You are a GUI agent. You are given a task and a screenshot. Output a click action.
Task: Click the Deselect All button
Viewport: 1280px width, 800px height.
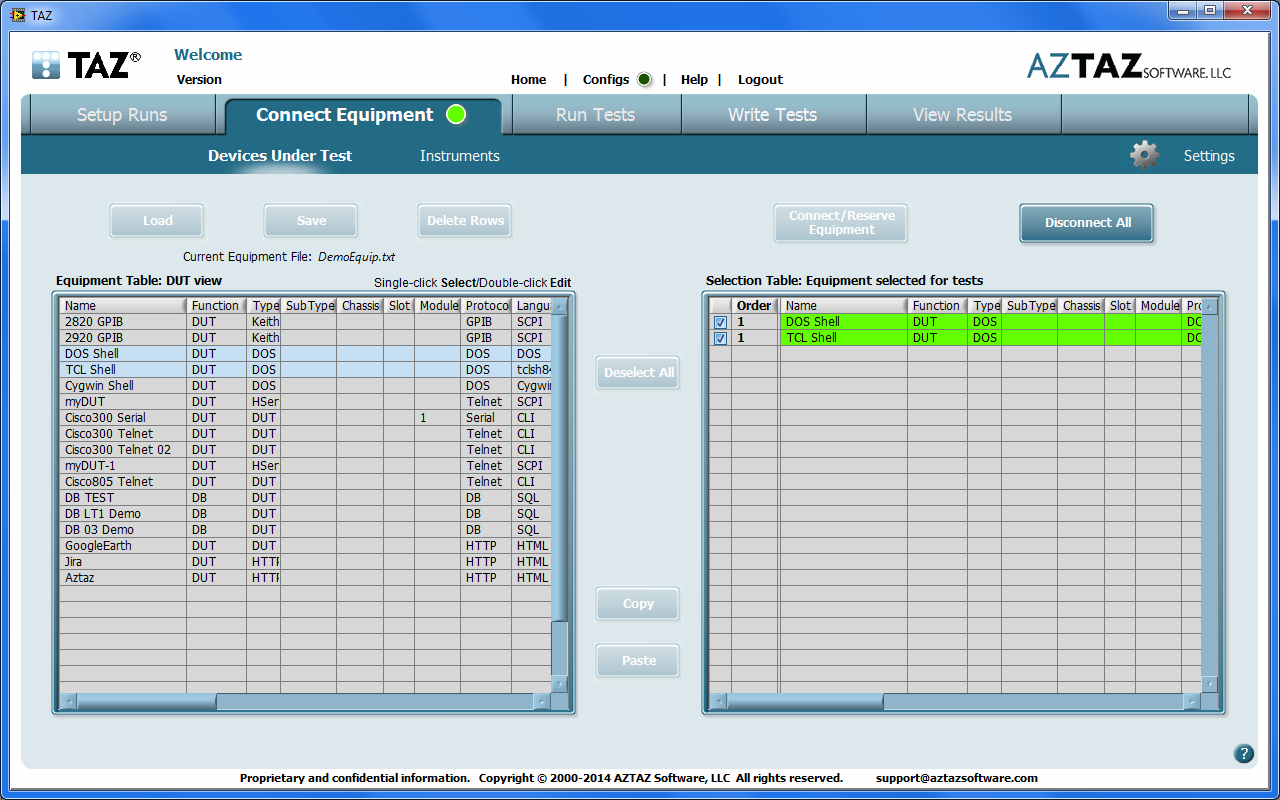pos(638,373)
